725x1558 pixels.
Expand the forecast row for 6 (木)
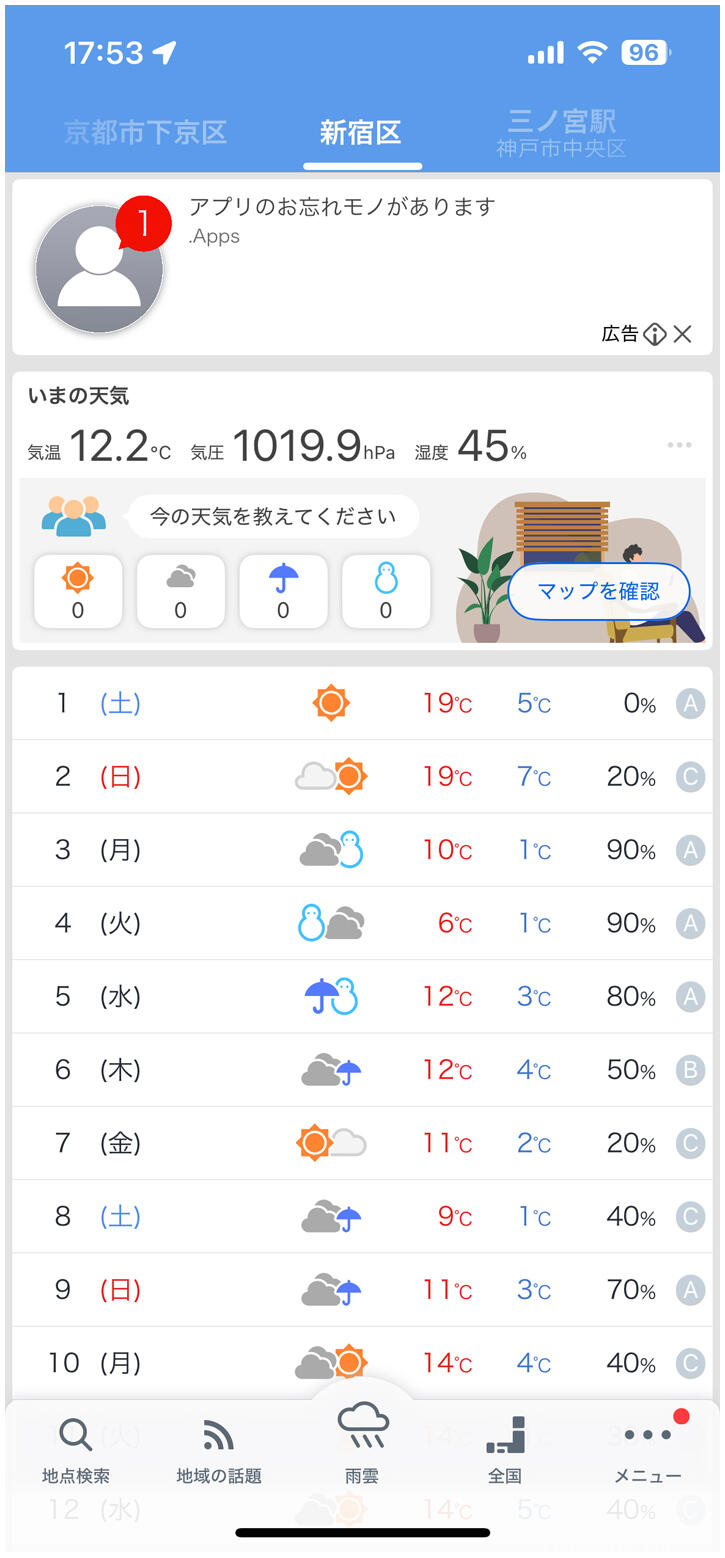tap(362, 1070)
